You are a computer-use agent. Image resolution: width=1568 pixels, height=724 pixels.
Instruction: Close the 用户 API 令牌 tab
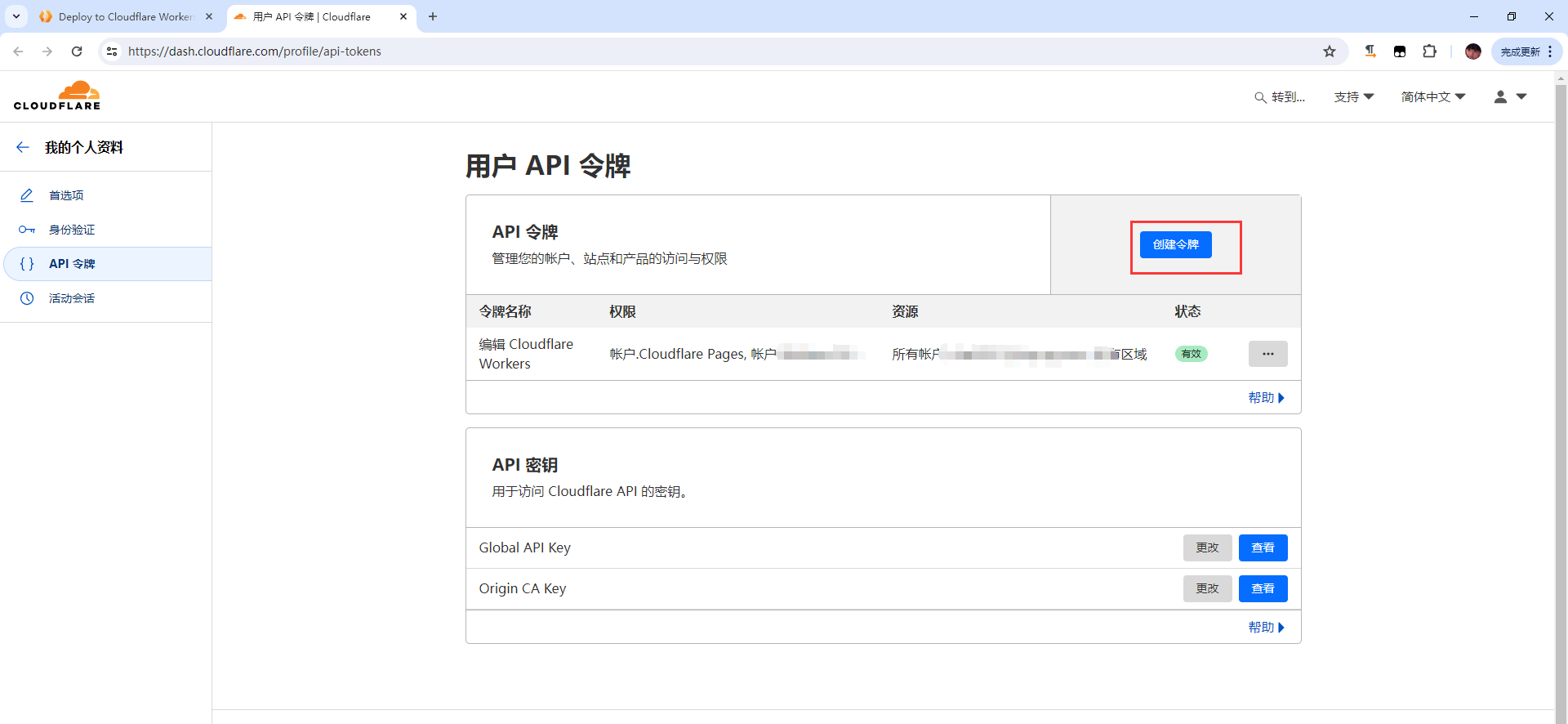[403, 16]
